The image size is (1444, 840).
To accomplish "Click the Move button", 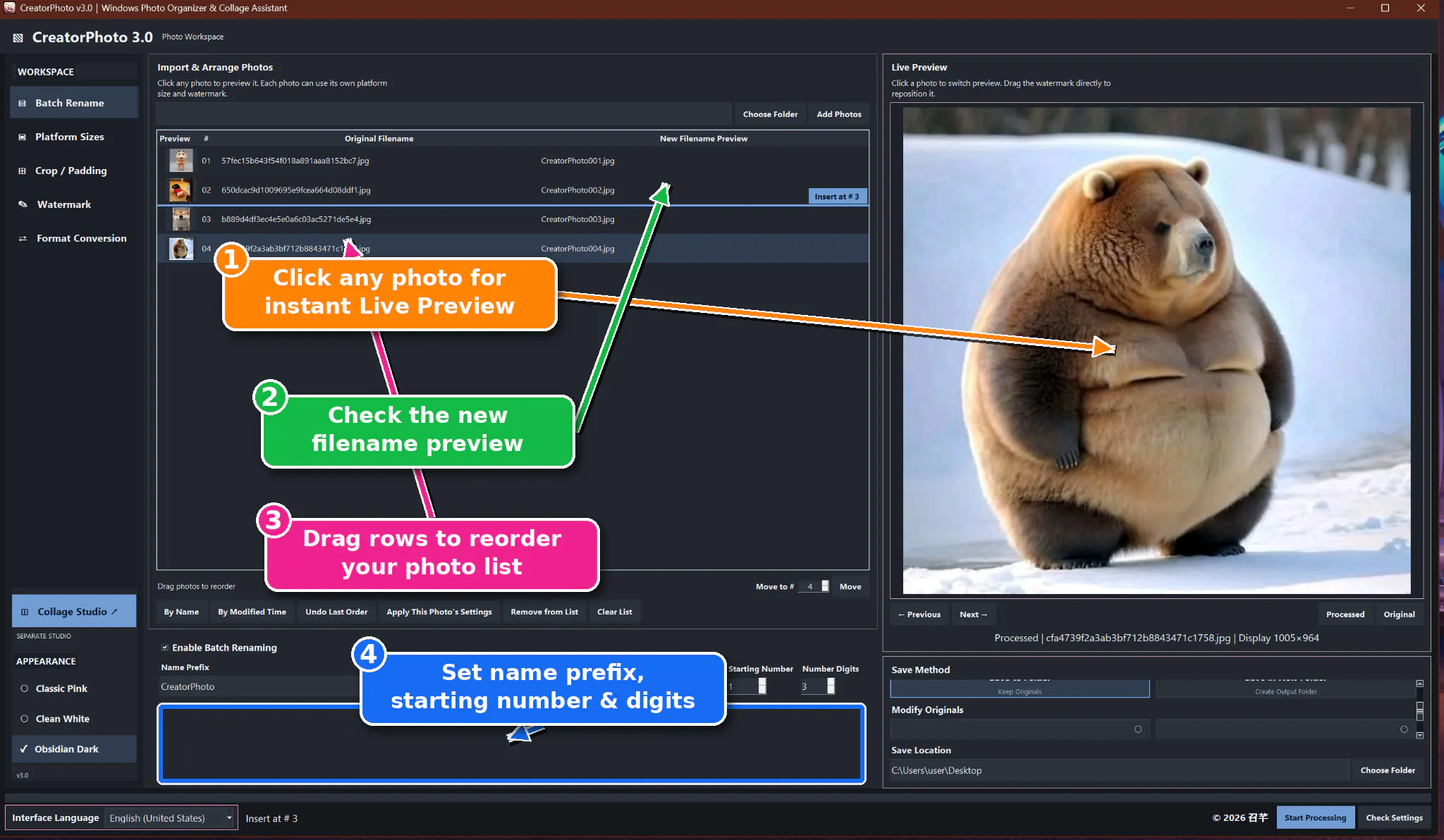I will tap(850, 586).
